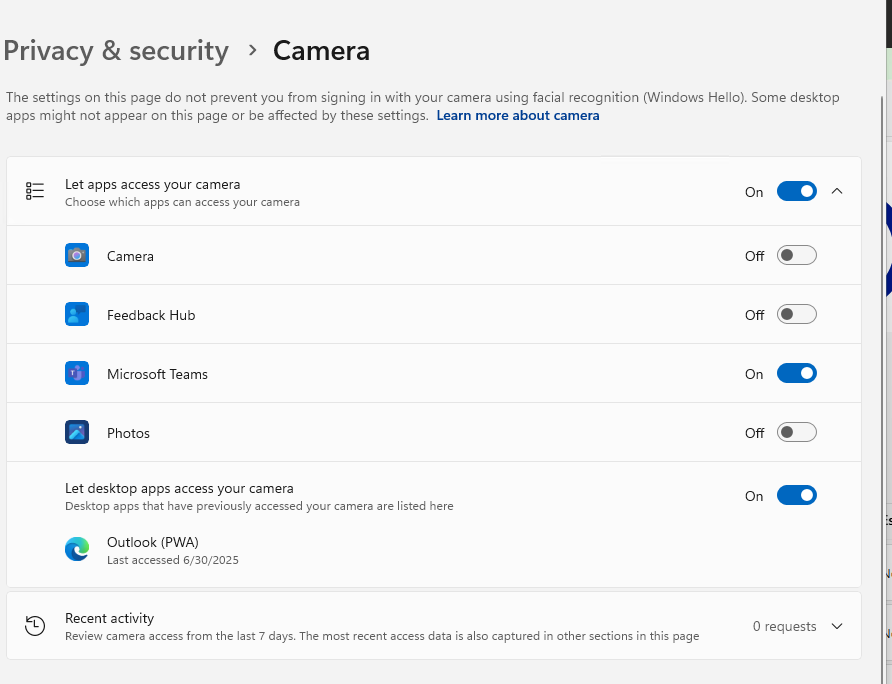Enable camera access for Camera app
892x684 pixels.
[x=796, y=255]
